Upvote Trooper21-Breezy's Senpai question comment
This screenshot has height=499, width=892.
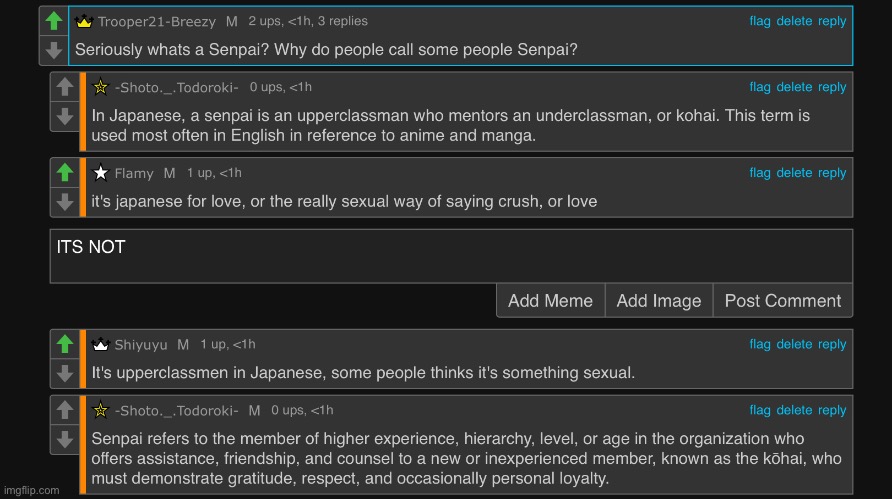pyautogui.click(x=54, y=21)
